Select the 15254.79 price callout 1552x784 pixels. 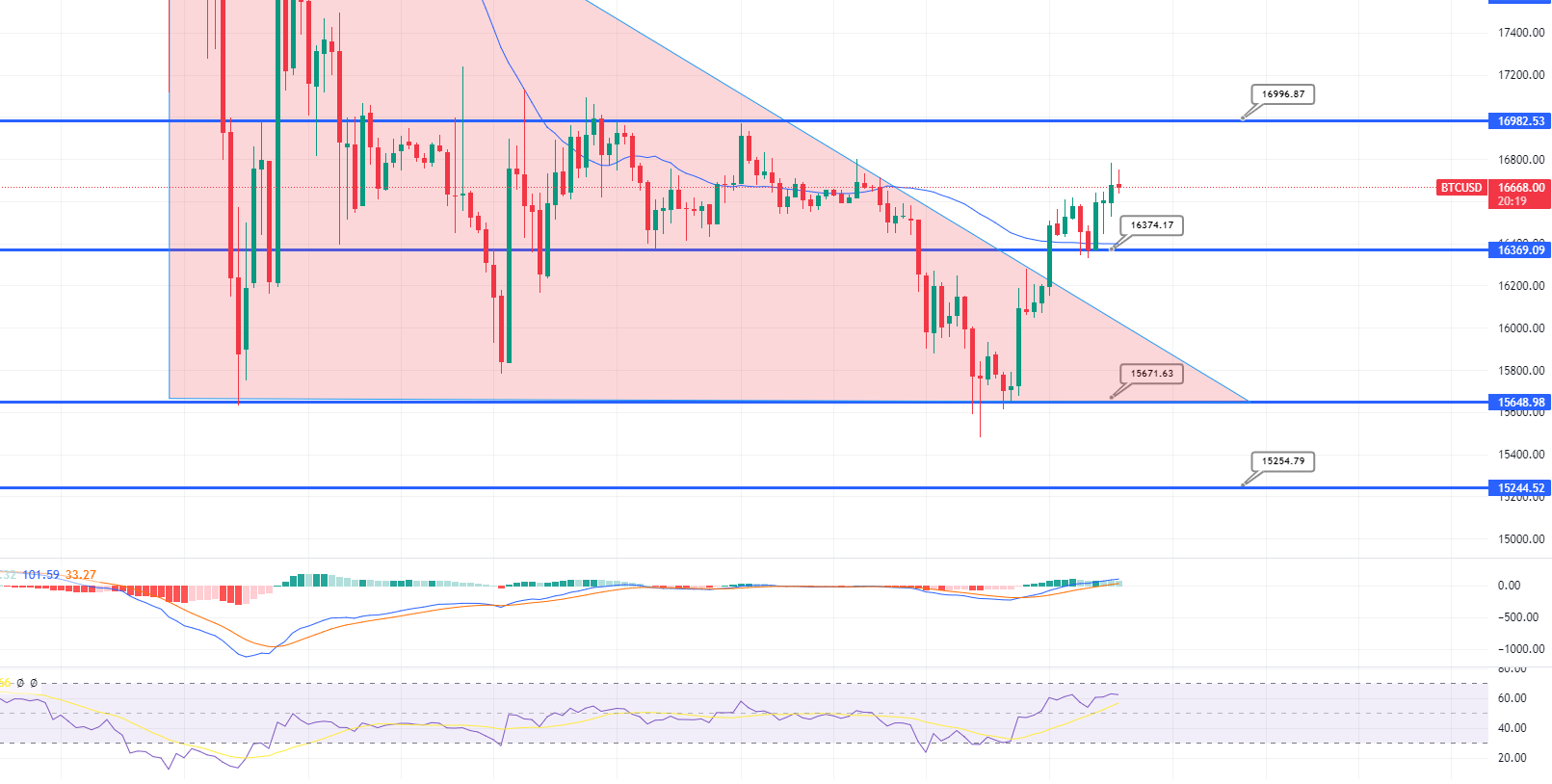point(1283,461)
